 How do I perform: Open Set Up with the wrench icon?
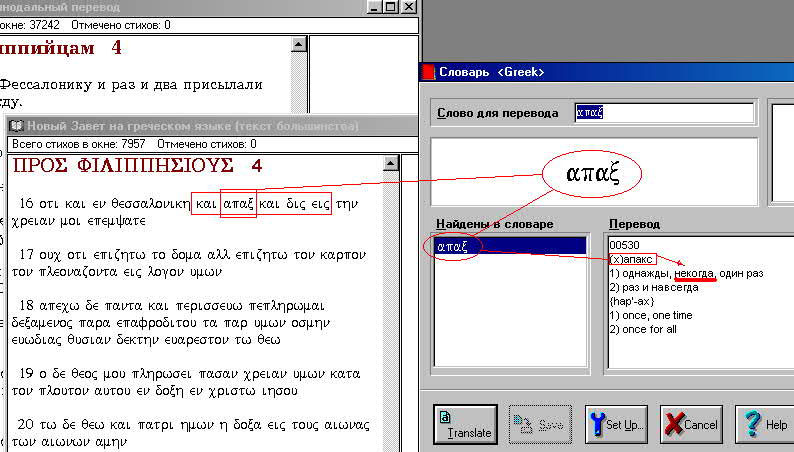[617, 425]
